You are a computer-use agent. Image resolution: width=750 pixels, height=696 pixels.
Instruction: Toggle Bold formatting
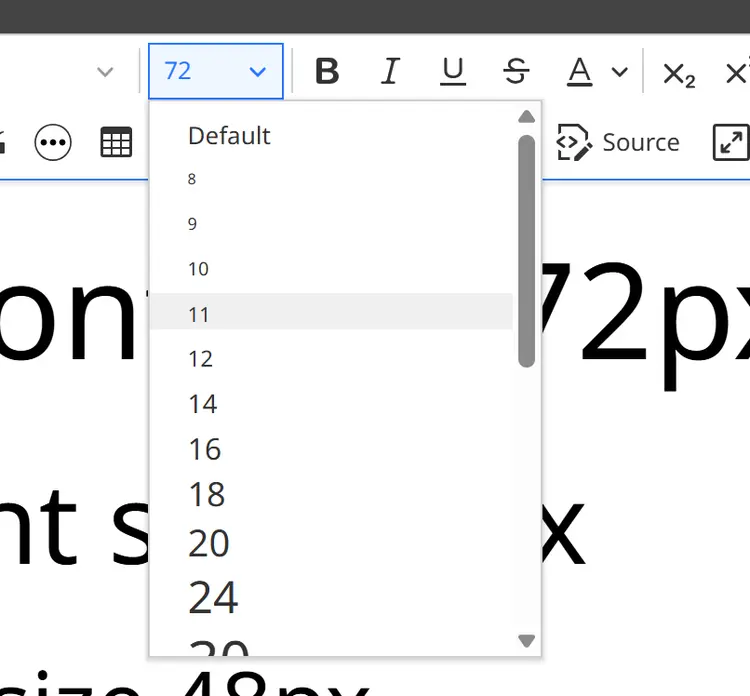click(327, 71)
